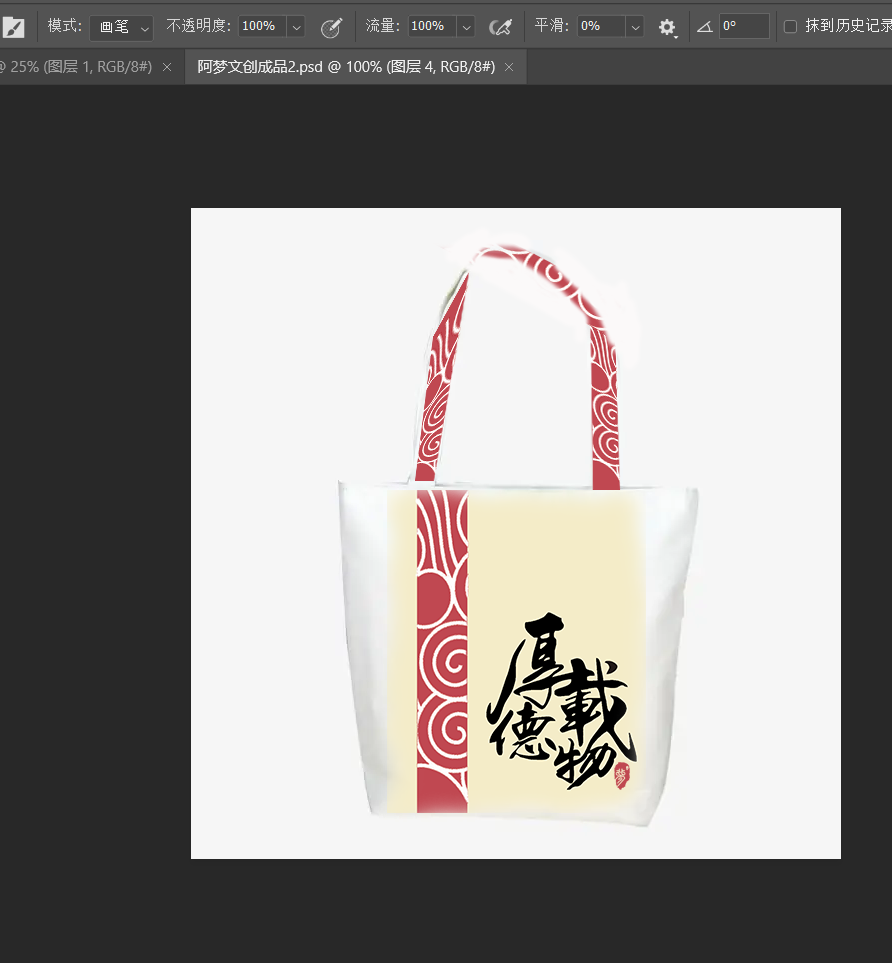Screen dimensions: 892x963
Task: Open the 模式 brush mode dropdown
Action: 121,27
